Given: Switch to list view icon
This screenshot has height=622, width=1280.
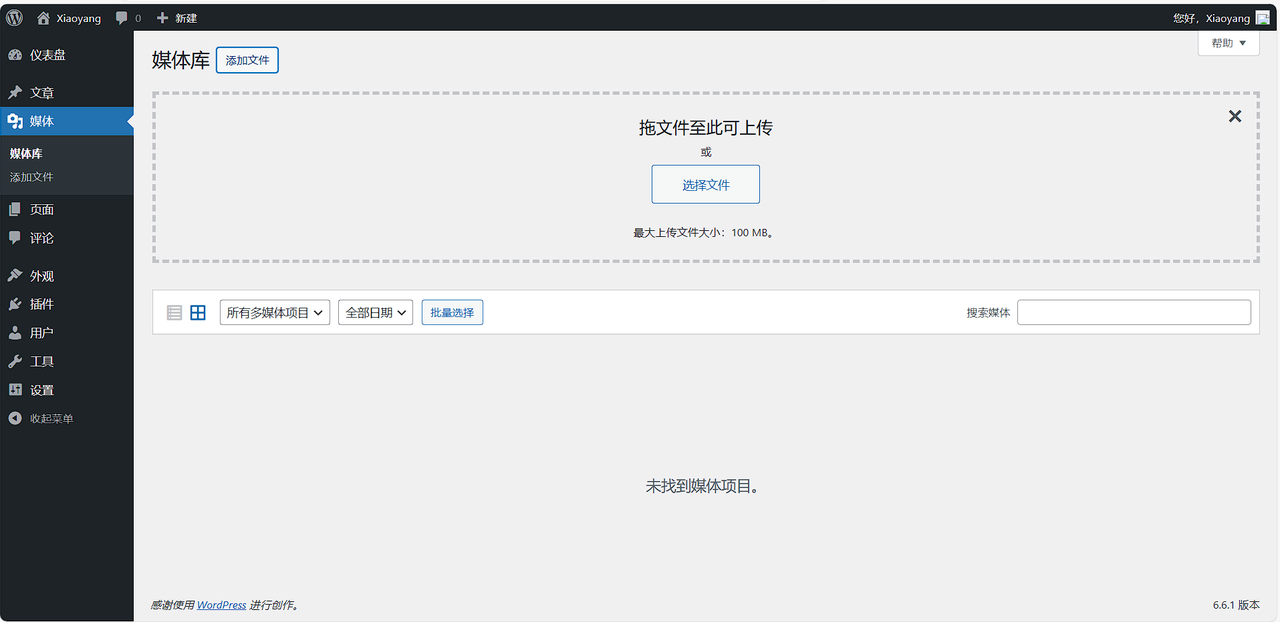Looking at the screenshot, I should click(174, 313).
